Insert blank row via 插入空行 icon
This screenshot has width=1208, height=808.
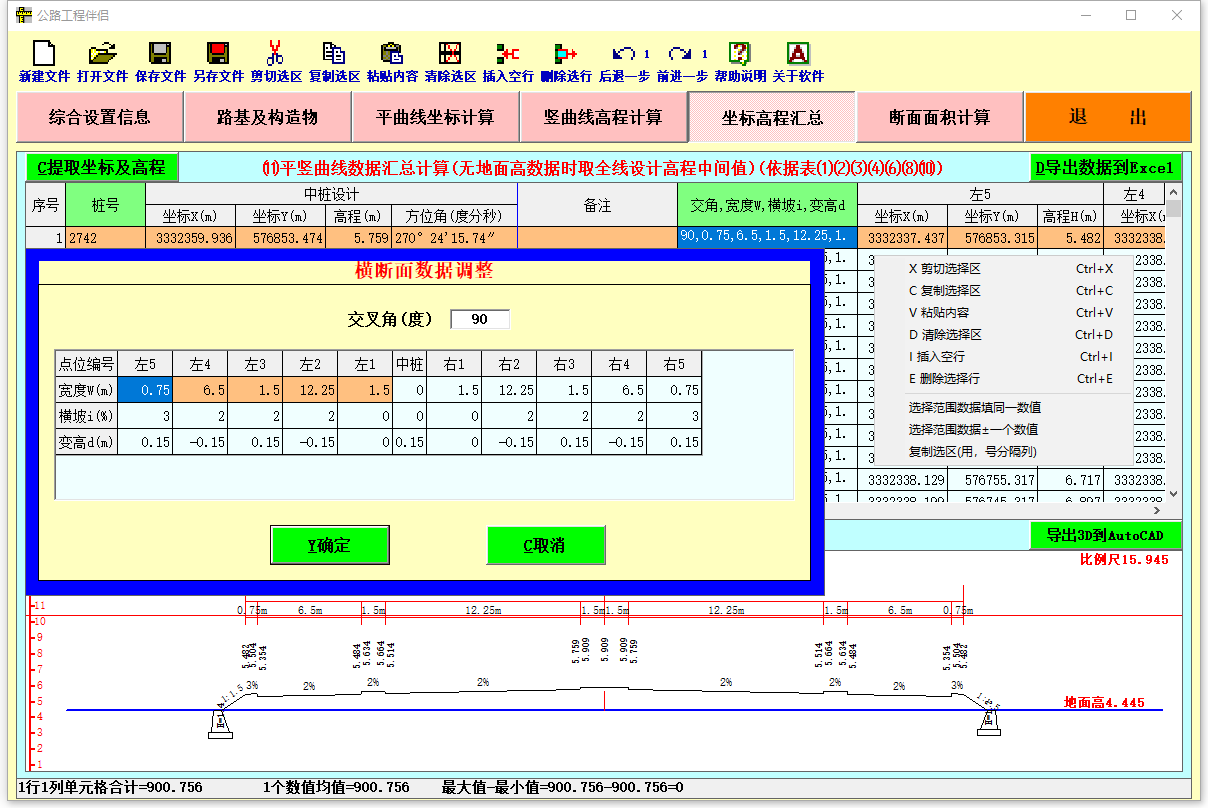(x=508, y=54)
